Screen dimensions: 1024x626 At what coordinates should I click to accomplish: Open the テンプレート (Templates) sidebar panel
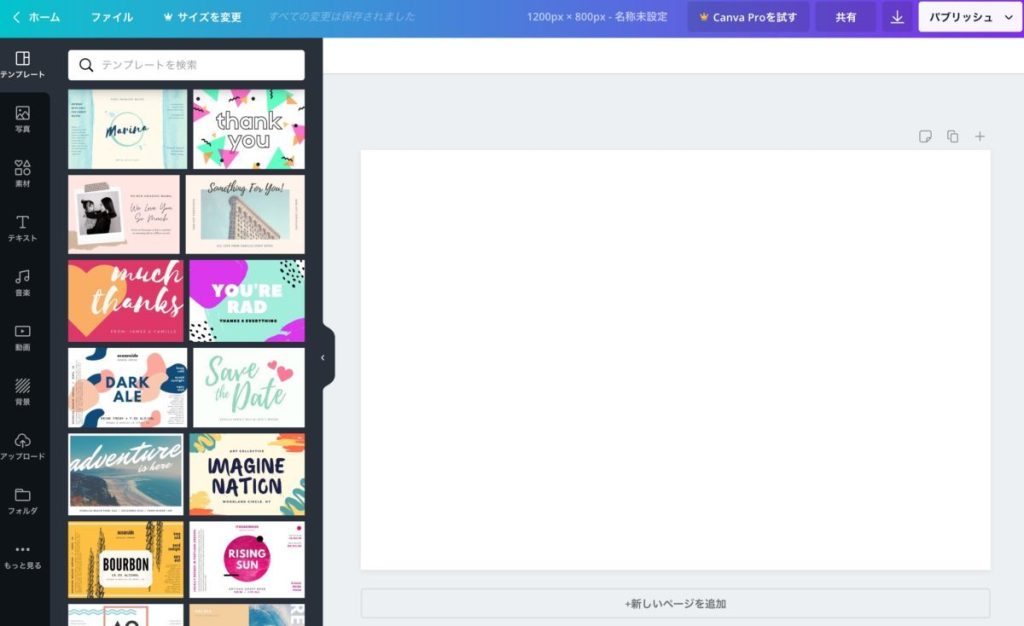pyautogui.click(x=24, y=65)
